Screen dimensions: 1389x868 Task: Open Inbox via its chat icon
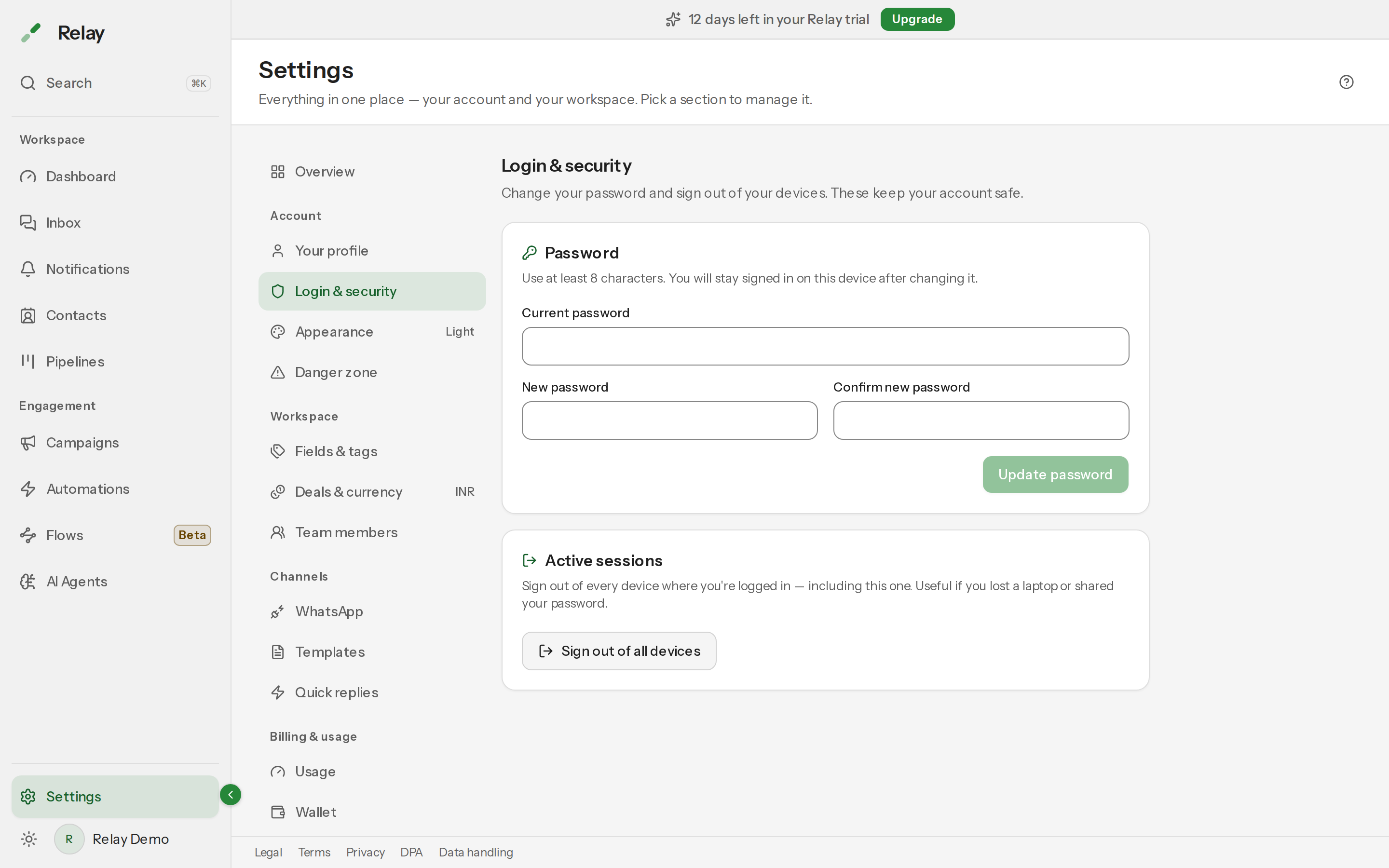27,223
